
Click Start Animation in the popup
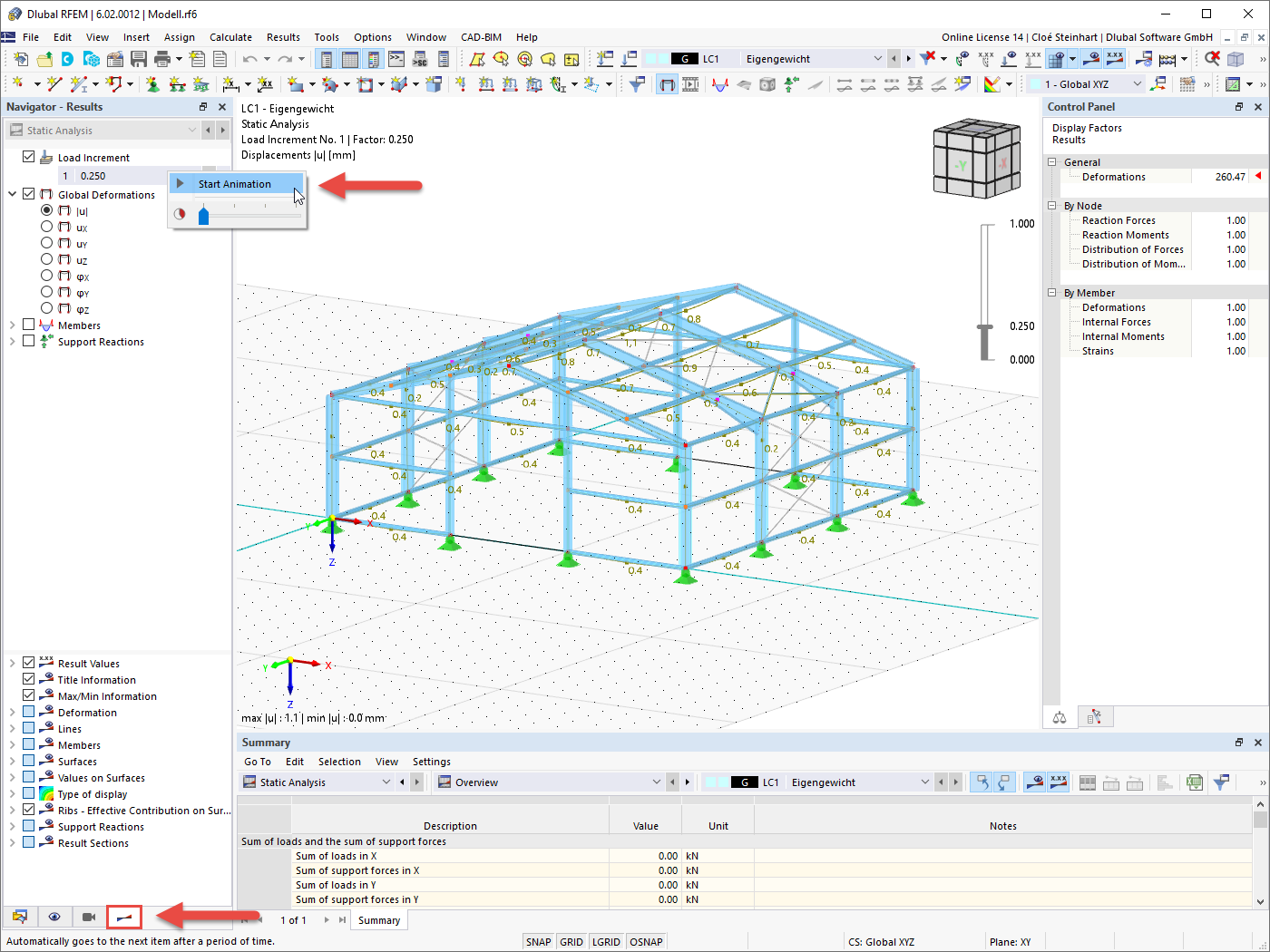tap(237, 183)
